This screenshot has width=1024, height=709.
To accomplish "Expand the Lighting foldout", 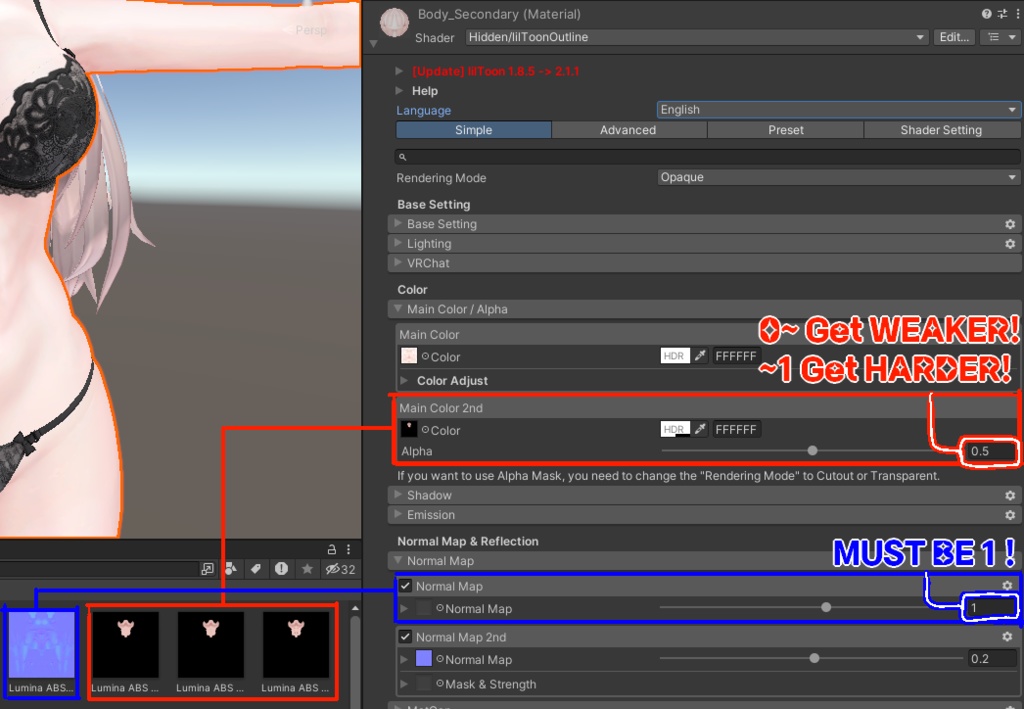I will point(397,243).
